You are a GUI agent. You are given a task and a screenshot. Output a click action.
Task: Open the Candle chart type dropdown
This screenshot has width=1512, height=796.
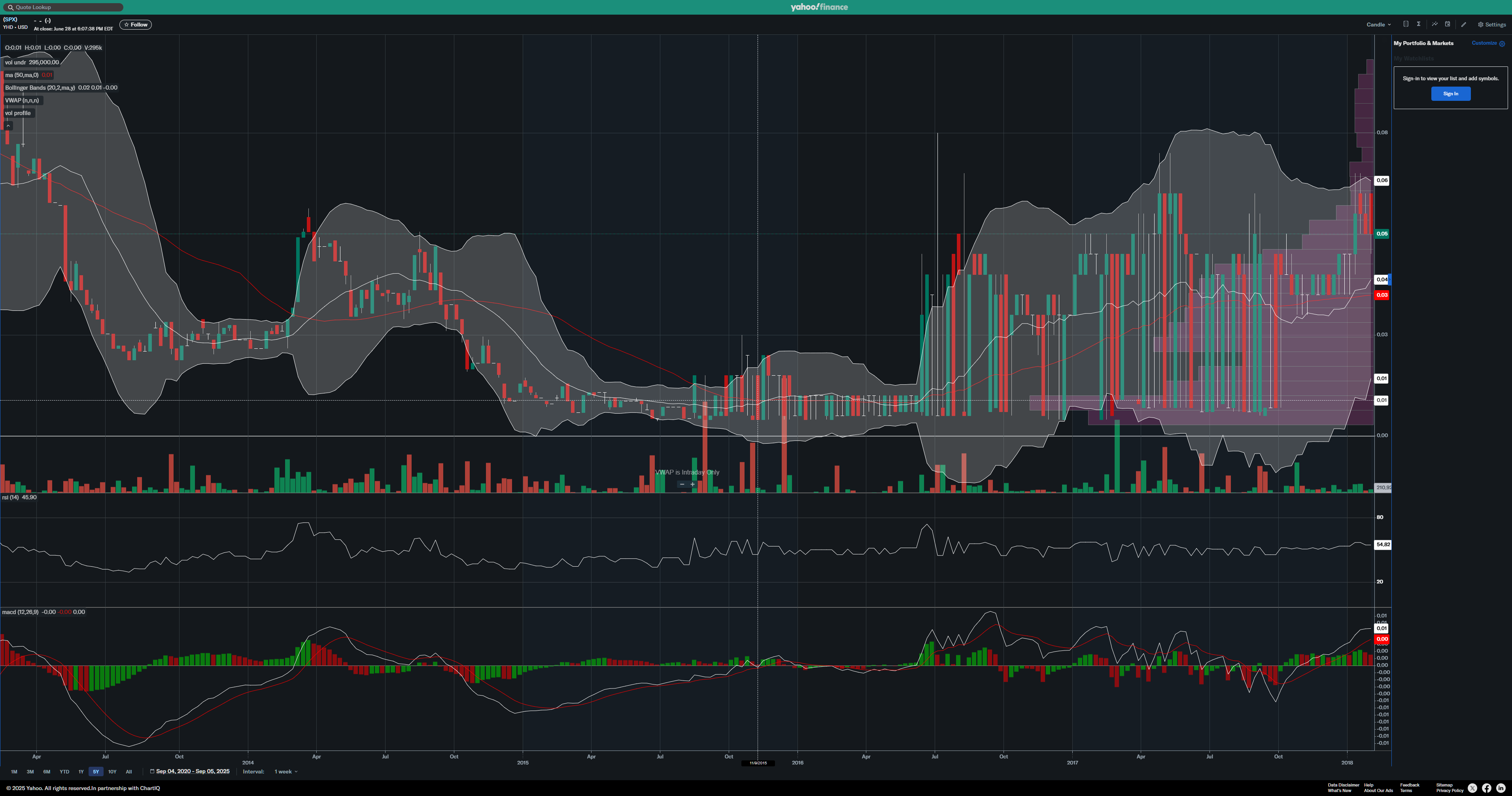point(1378,25)
